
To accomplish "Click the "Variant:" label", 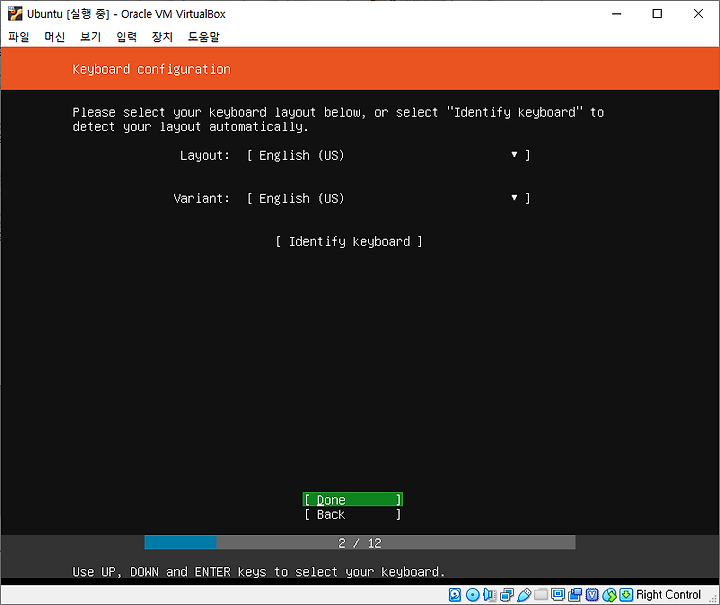I will [x=201, y=198].
